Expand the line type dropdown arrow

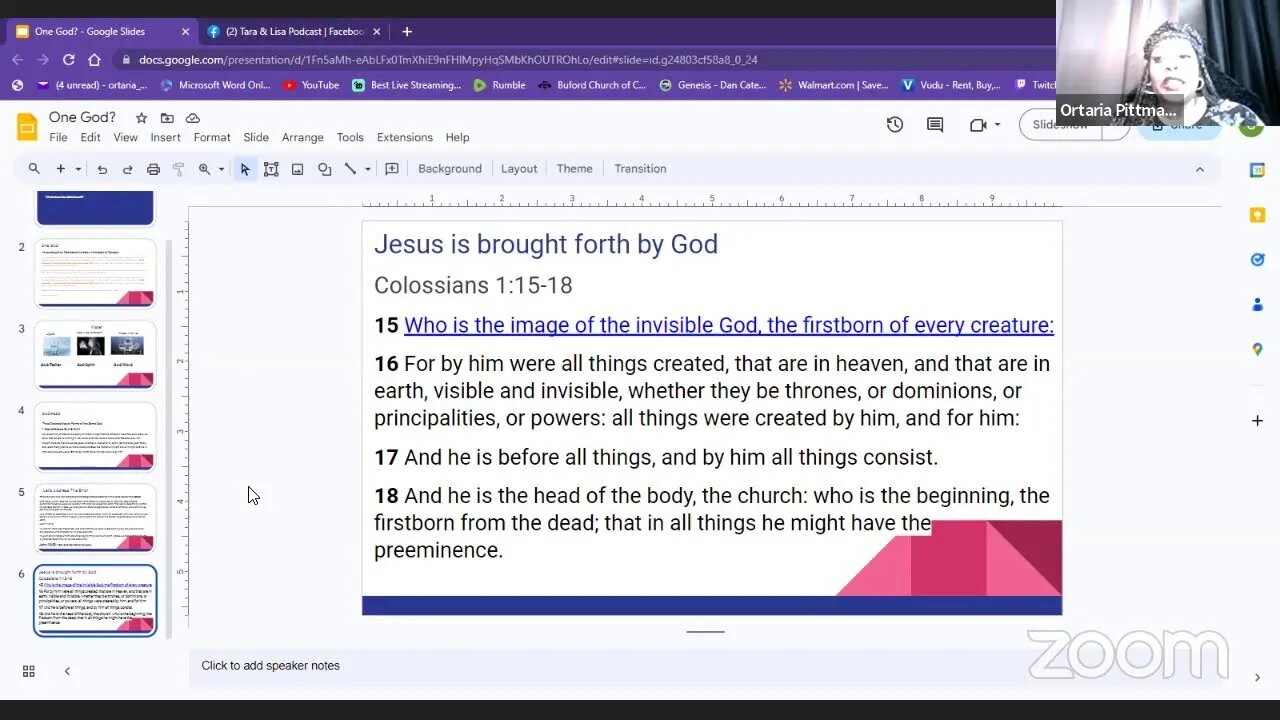(367, 169)
